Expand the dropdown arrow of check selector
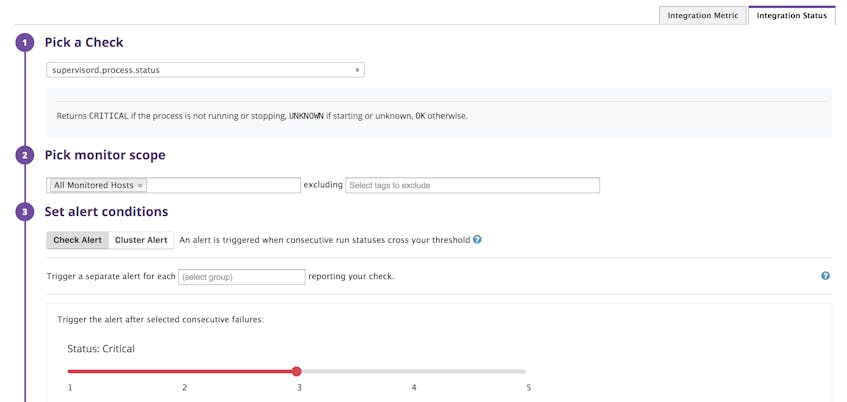The height and width of the screenshot is (402, 847). coord(357,70)
